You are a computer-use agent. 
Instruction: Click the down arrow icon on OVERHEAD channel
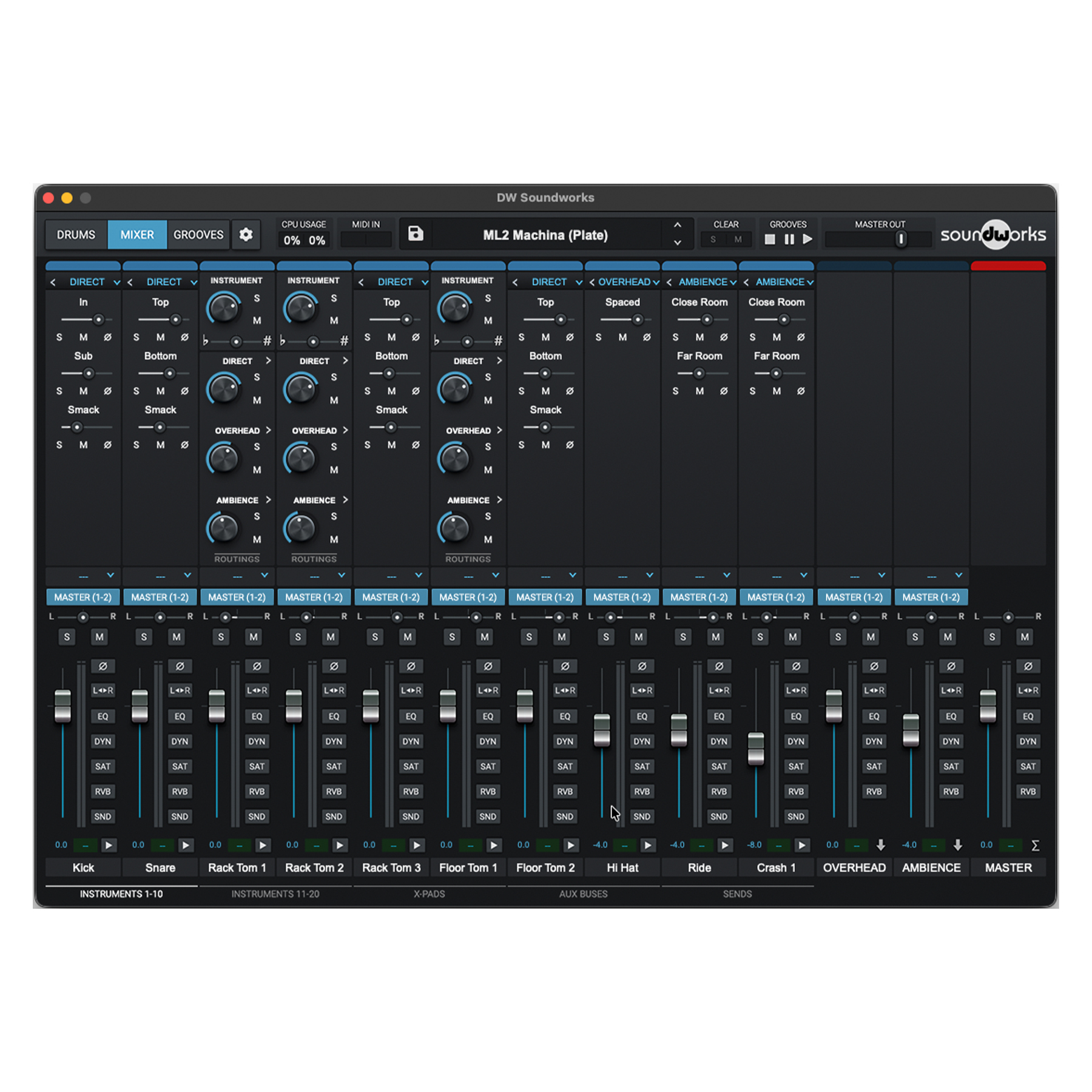880,845
